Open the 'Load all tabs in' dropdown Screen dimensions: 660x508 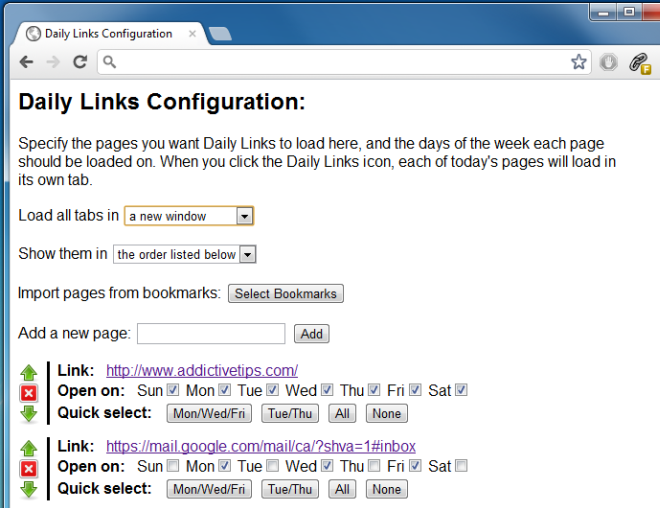tap(189, 216)
